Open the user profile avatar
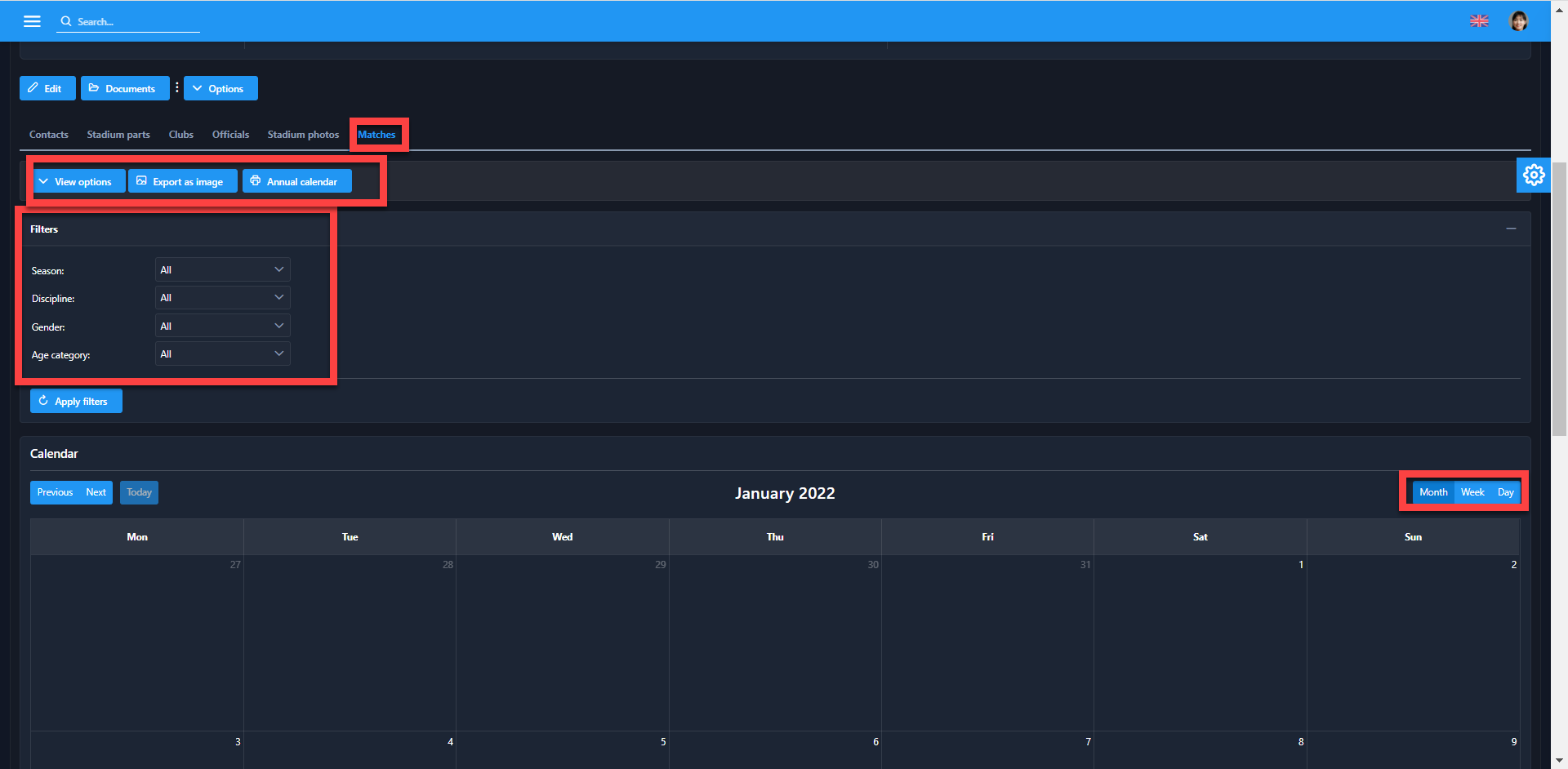 [x=1518, y=21]
